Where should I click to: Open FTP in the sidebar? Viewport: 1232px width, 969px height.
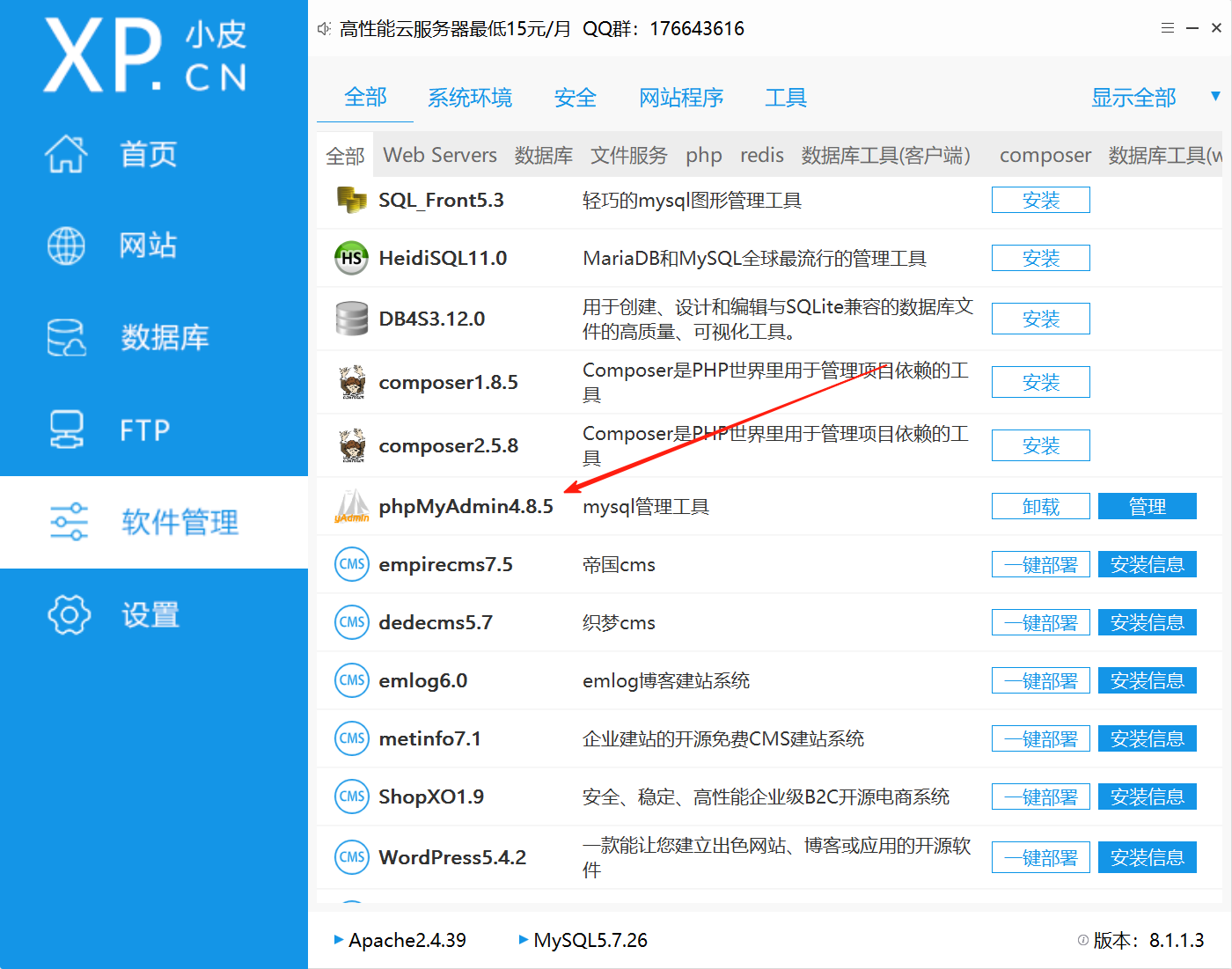pos(145,430)
